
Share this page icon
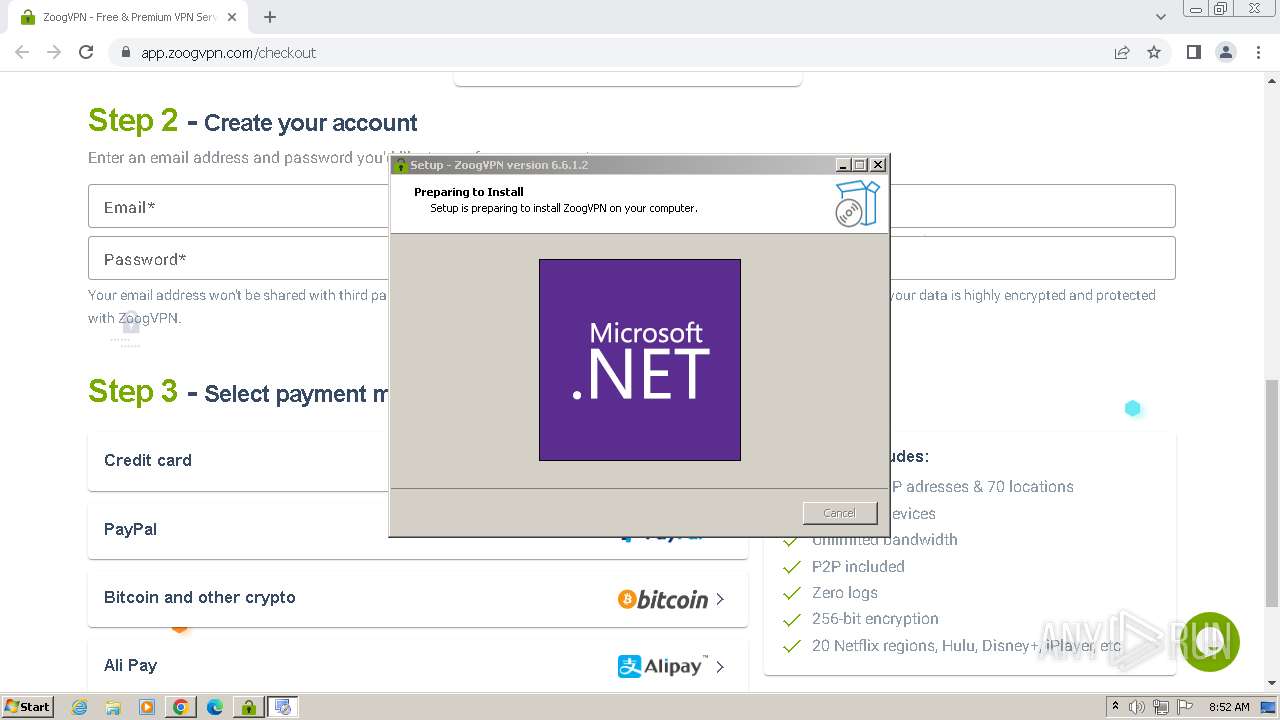[x=1122, y=52]
